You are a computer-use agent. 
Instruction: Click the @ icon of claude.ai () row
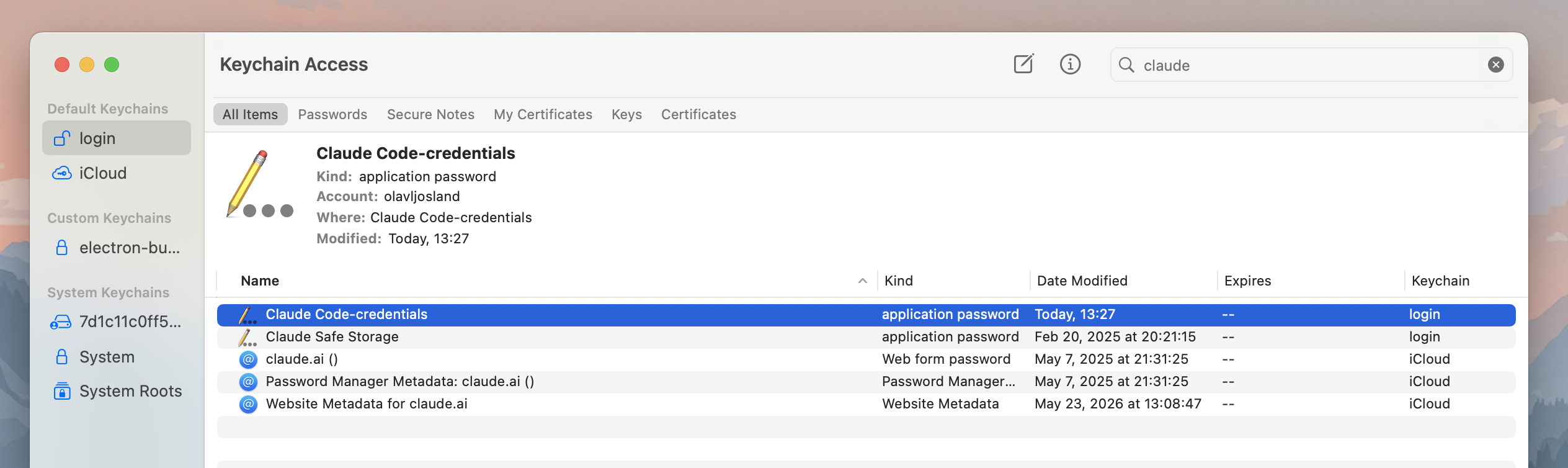pos(248,359)
